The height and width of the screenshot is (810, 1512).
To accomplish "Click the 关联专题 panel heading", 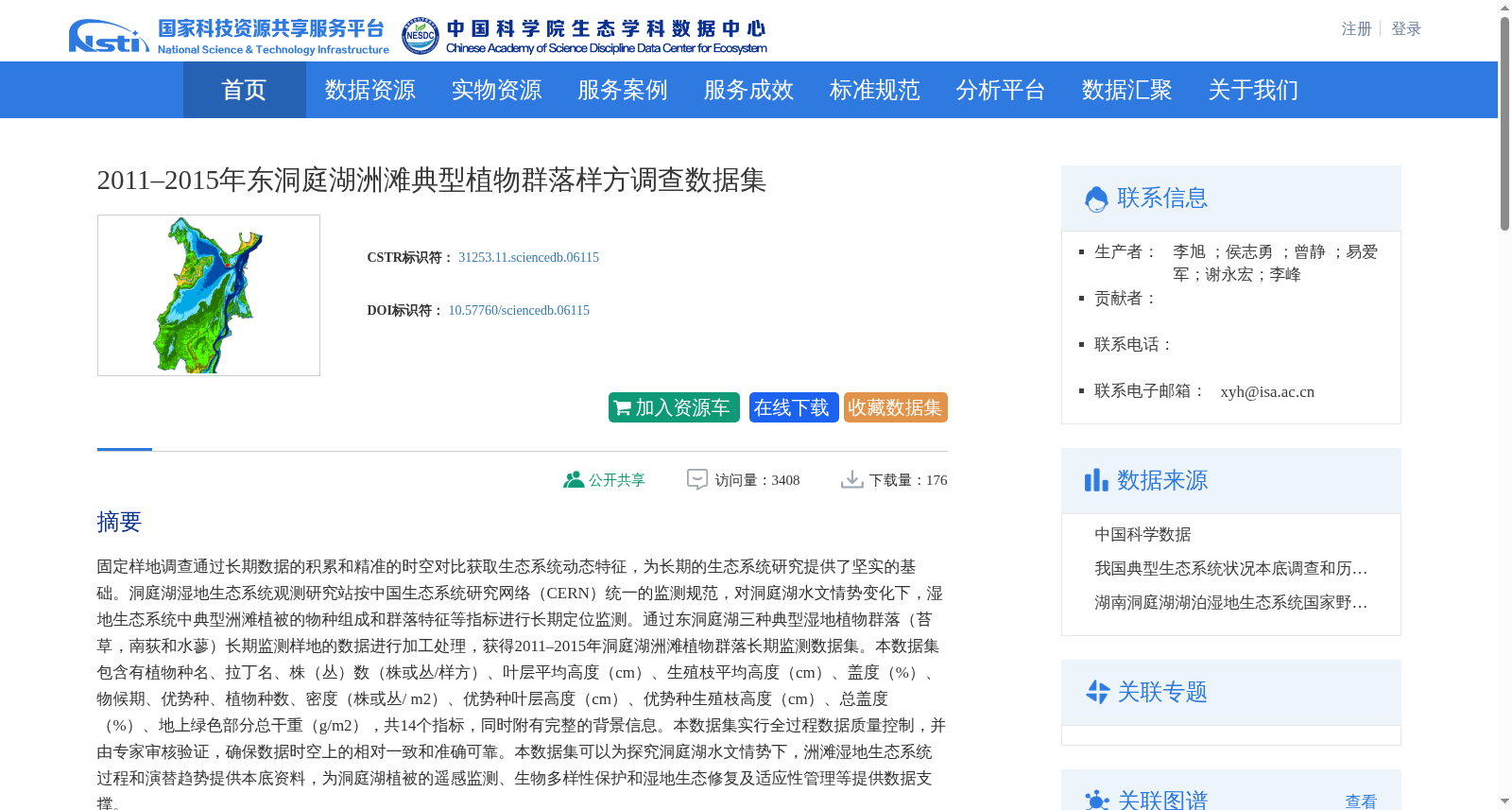I will point(1162,692).
